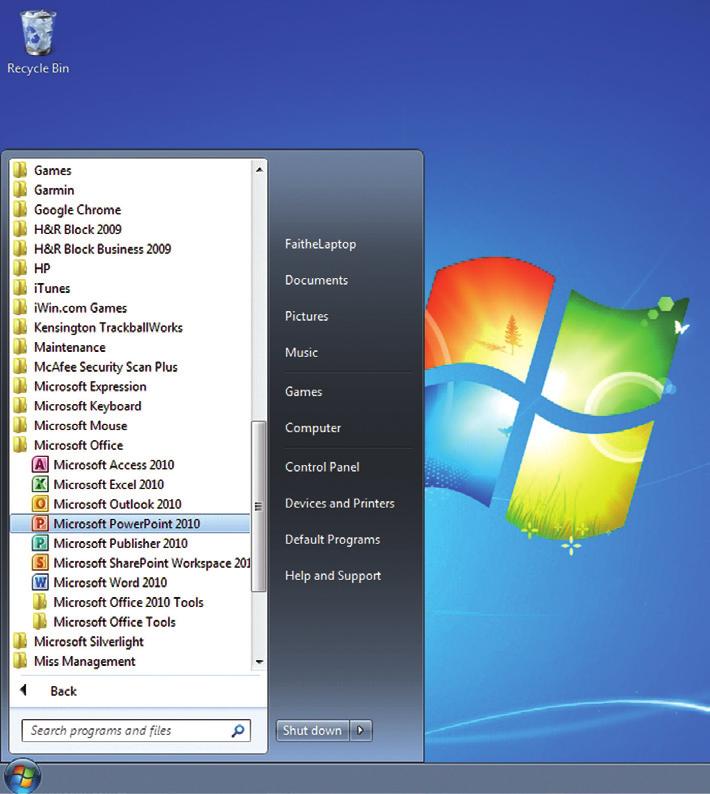Click the Microsoft PowerPoint 2010 icon
Image resolution: width=710 pixels, height=794 pixels.
(x=40, y=524)
